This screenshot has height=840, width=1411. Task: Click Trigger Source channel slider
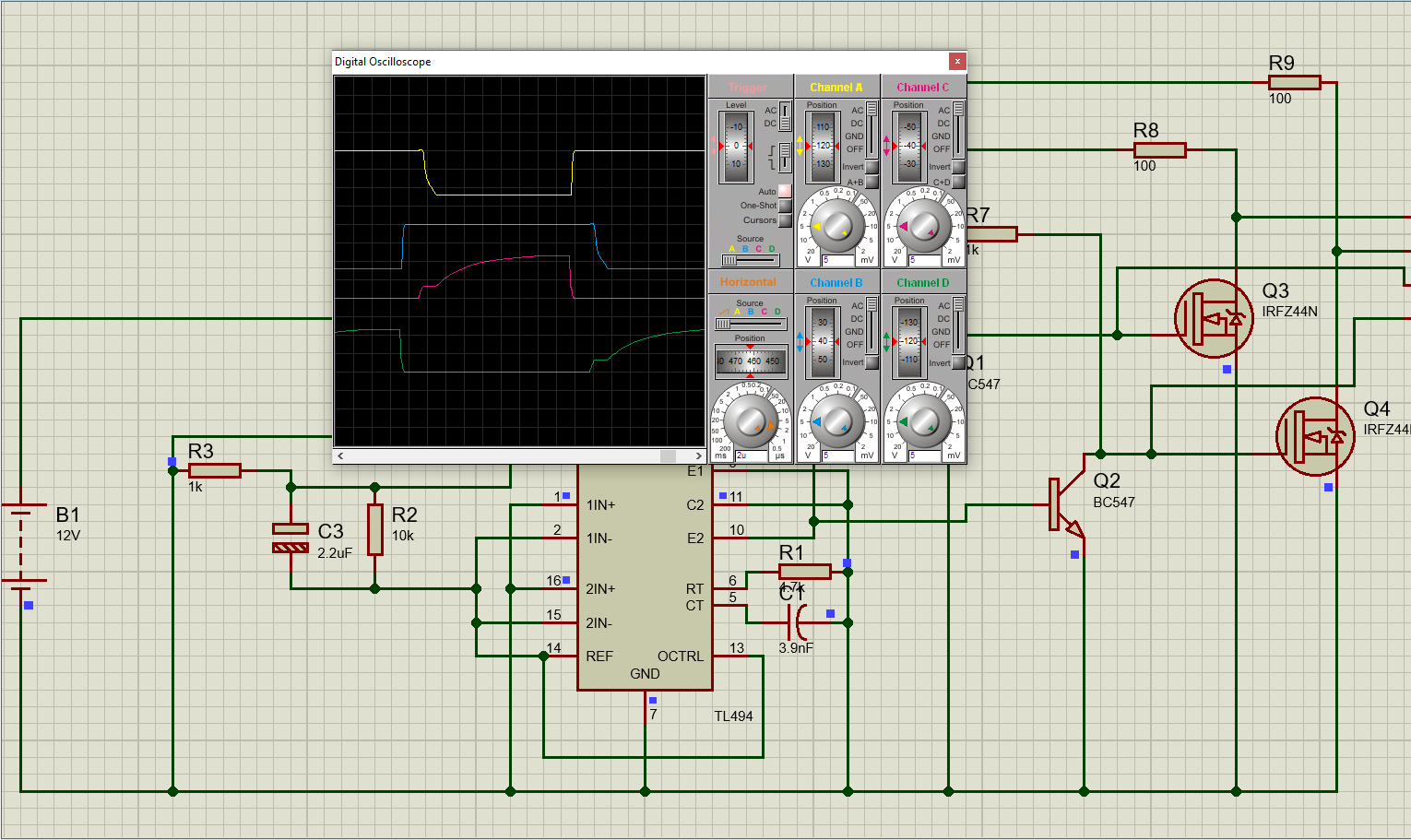(751, 261)
